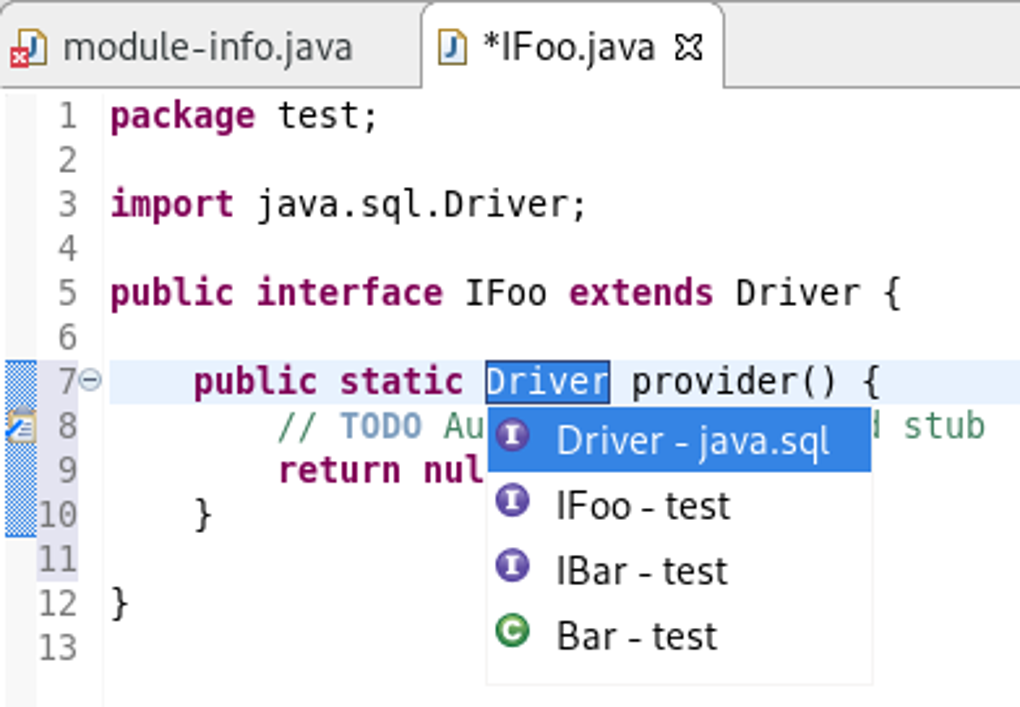Click the interface icon beside IBar proposal
1020x707 pixels.
(x=513, y=567)
